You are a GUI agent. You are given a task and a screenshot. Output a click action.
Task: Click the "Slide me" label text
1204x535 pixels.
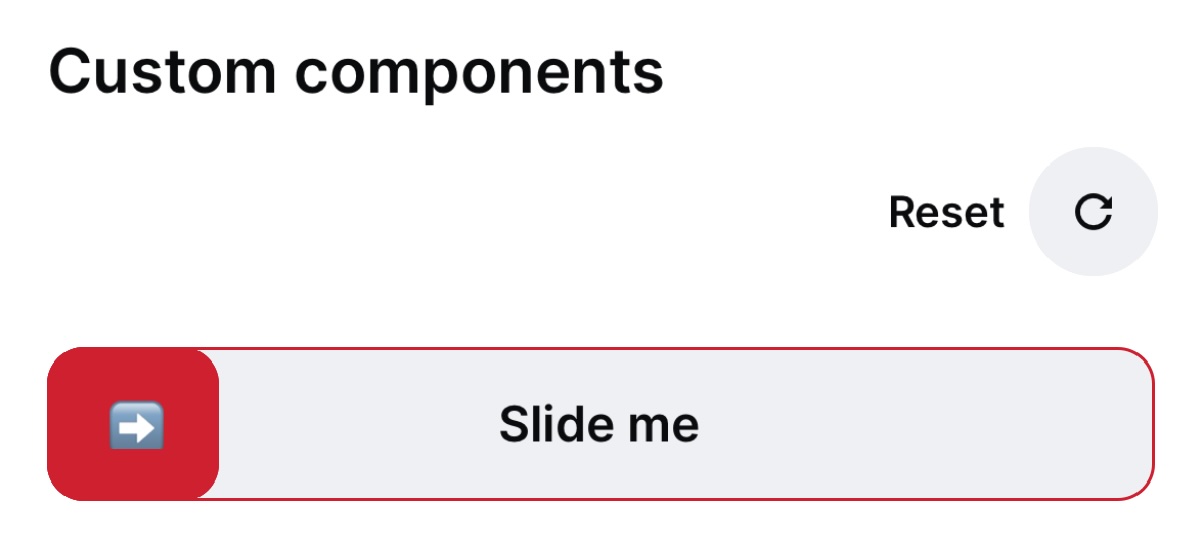[x=599, y=424]
